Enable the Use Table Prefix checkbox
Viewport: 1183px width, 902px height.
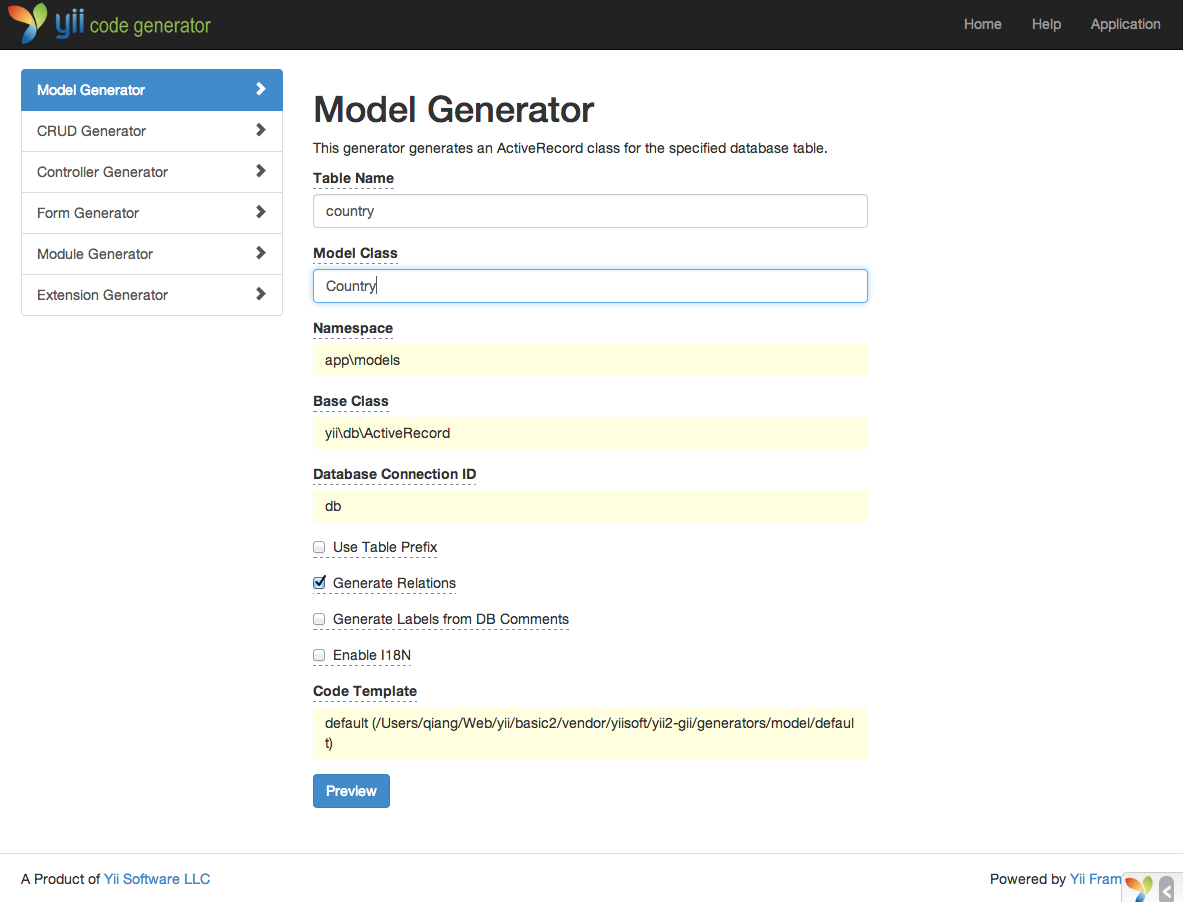pos(319,547)
